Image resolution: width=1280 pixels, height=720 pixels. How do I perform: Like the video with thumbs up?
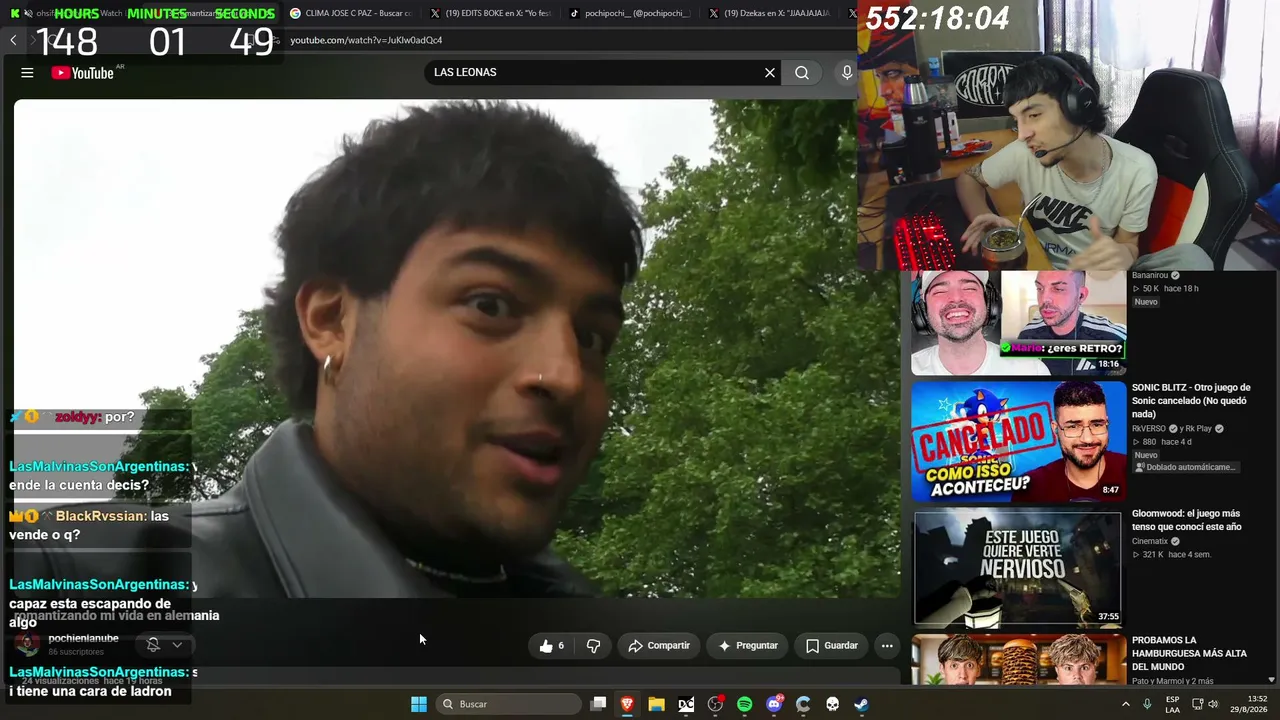tap(552, 646)
